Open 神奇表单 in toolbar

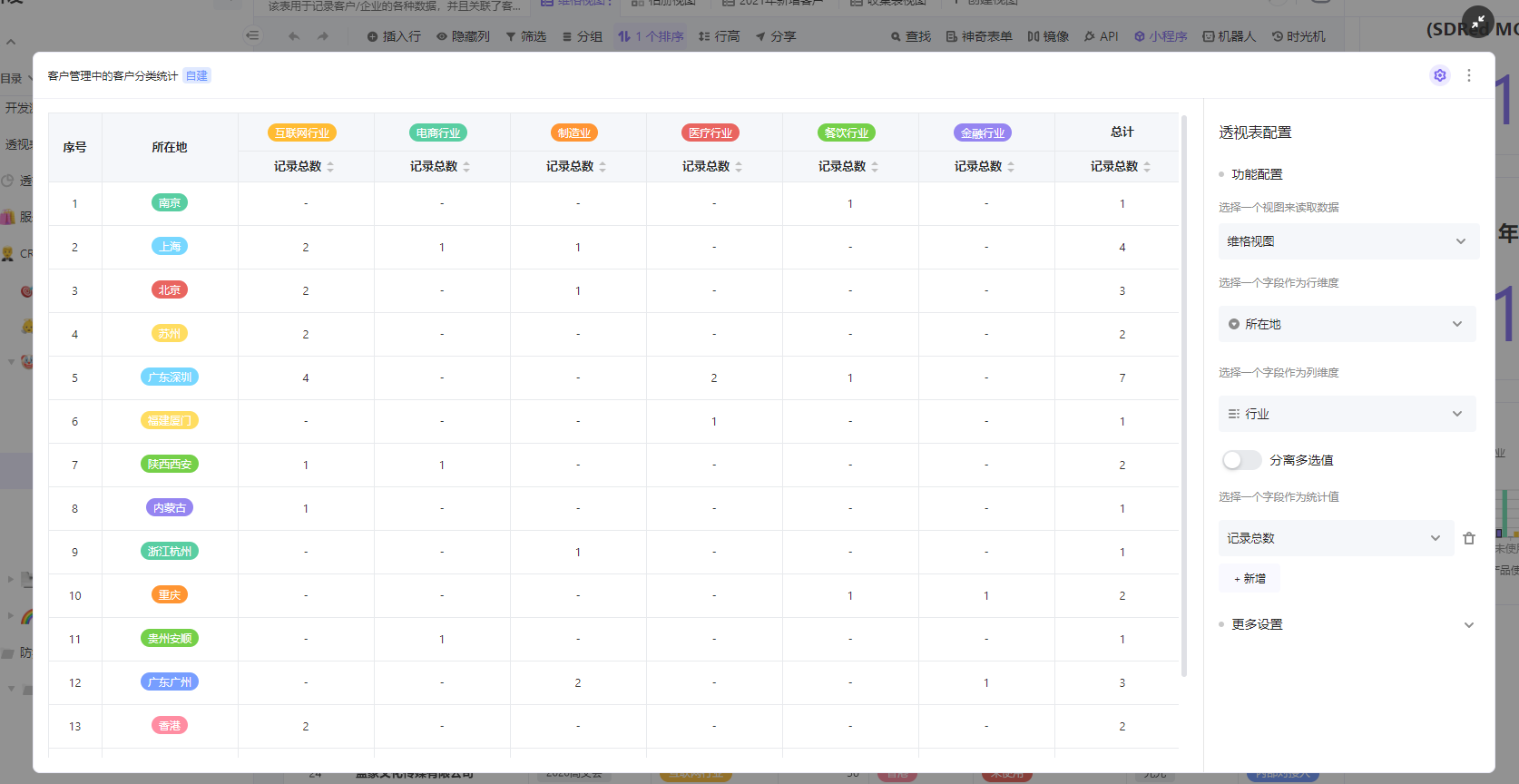978,36
